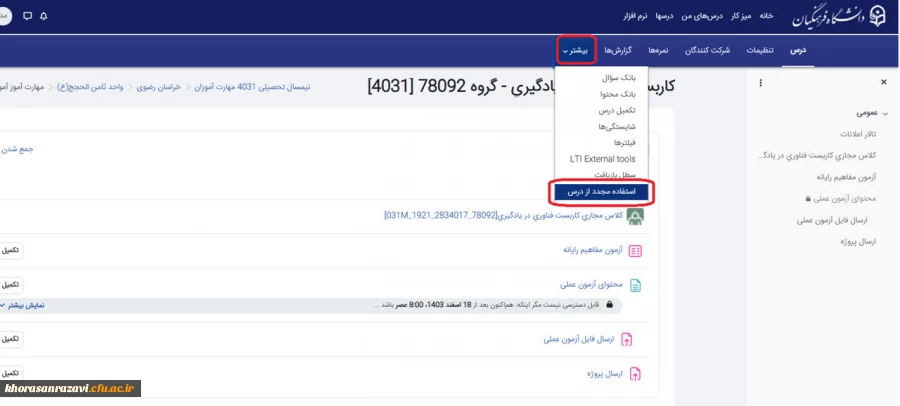Click the ارسال فایل آزمون عملی assignment icon
900x406 pixels.
[x=627, y=339]
